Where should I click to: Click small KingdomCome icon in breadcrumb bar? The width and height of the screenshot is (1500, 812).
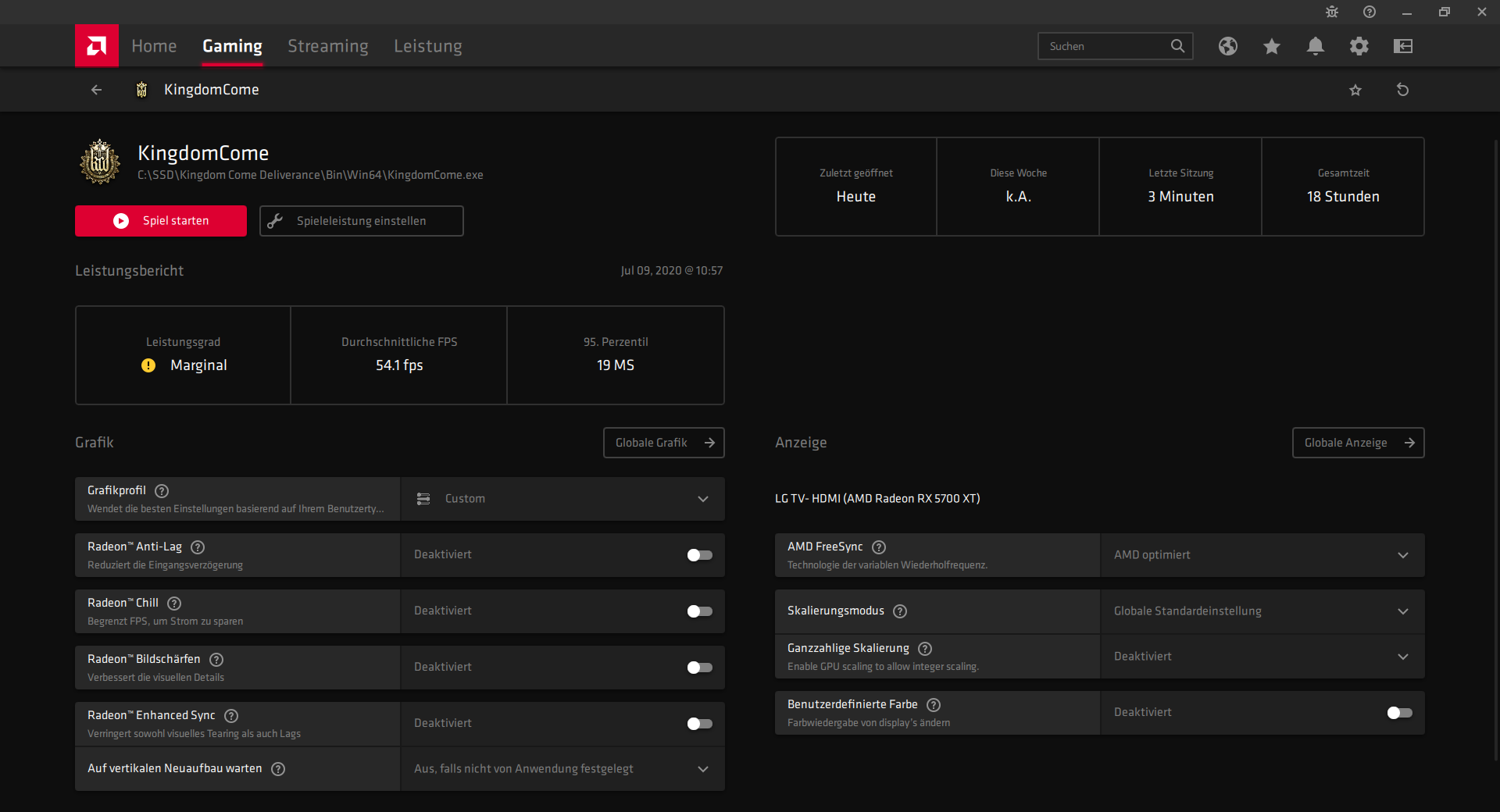click(x=141, y=90)
